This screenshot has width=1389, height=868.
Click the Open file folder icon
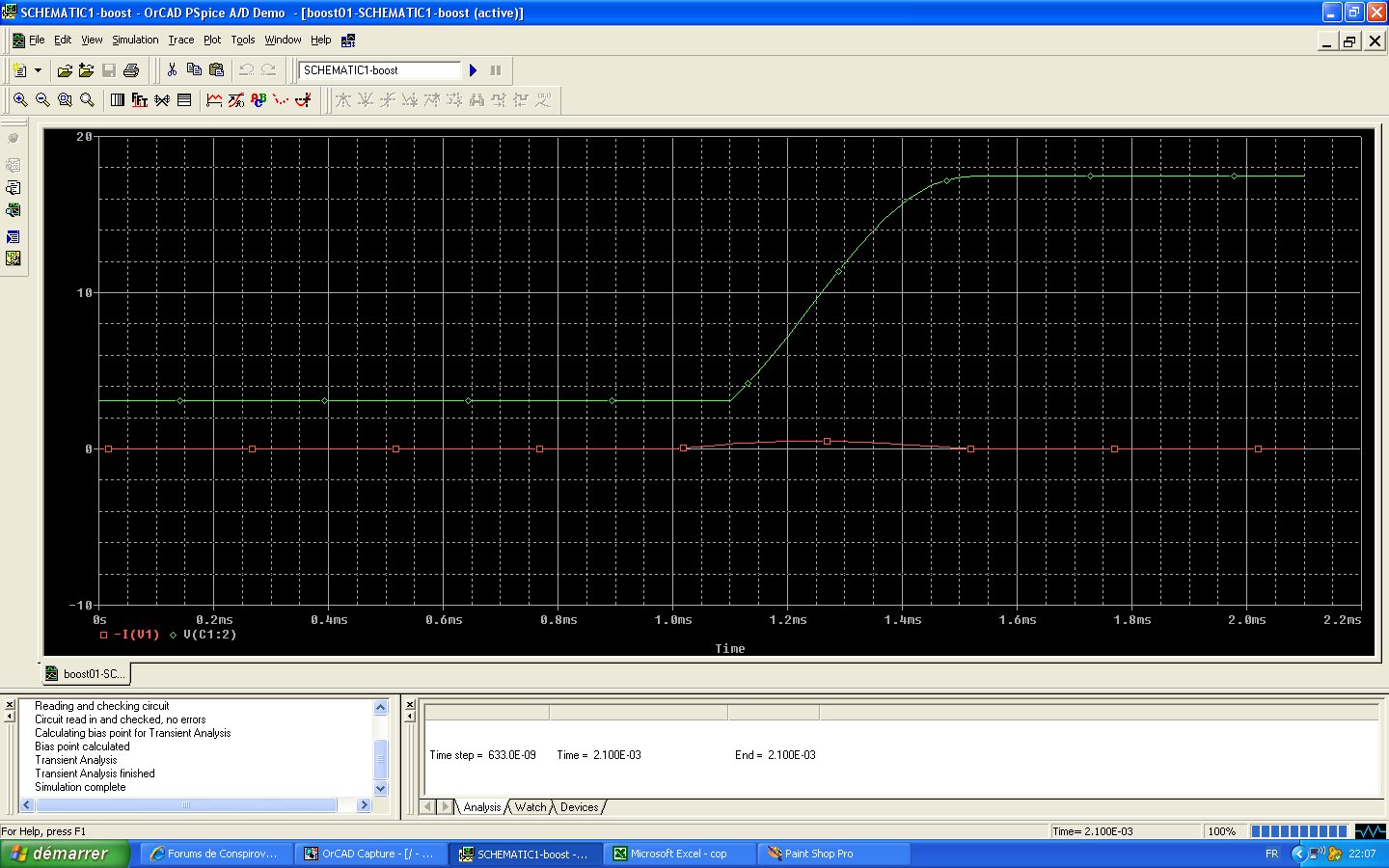[65, 70]
